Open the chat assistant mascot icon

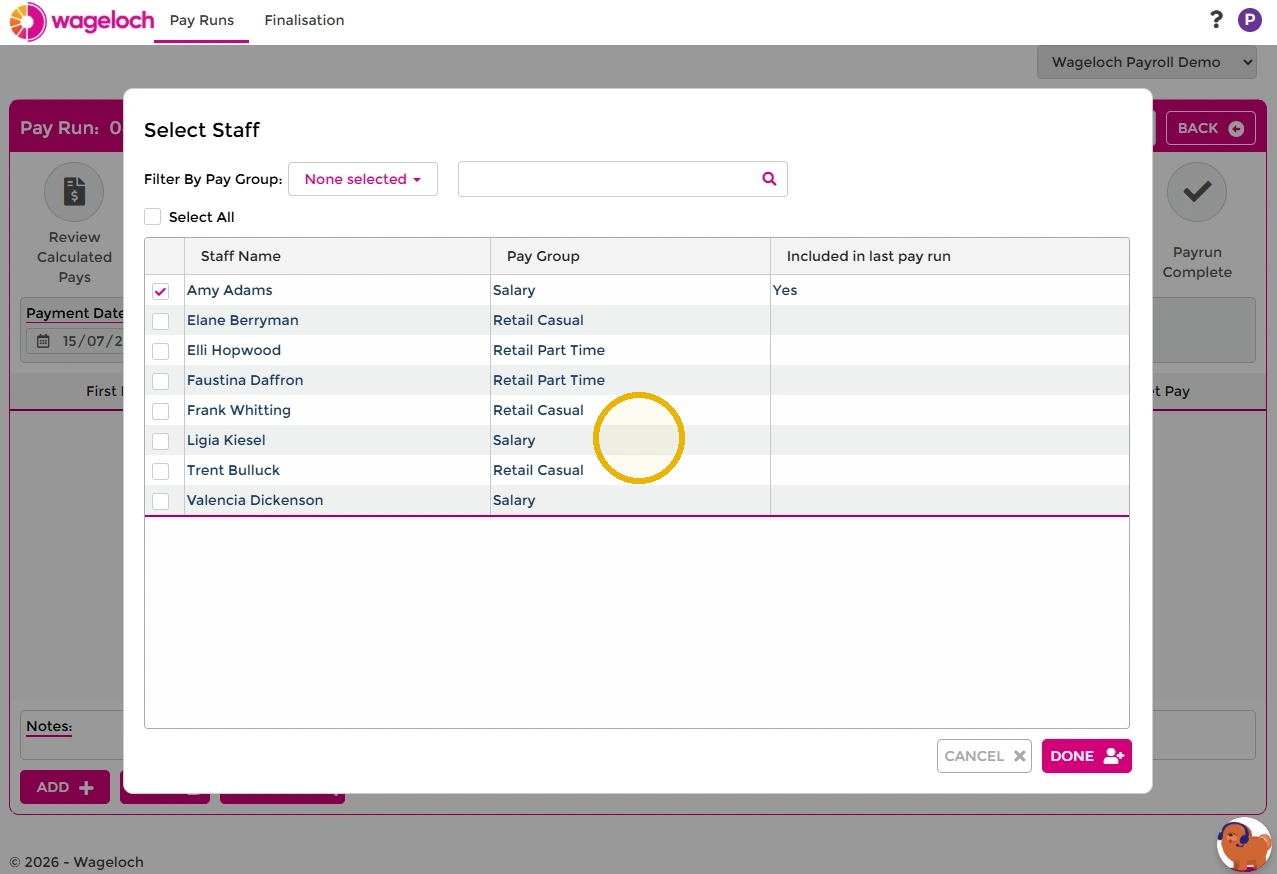point(1243,845)
